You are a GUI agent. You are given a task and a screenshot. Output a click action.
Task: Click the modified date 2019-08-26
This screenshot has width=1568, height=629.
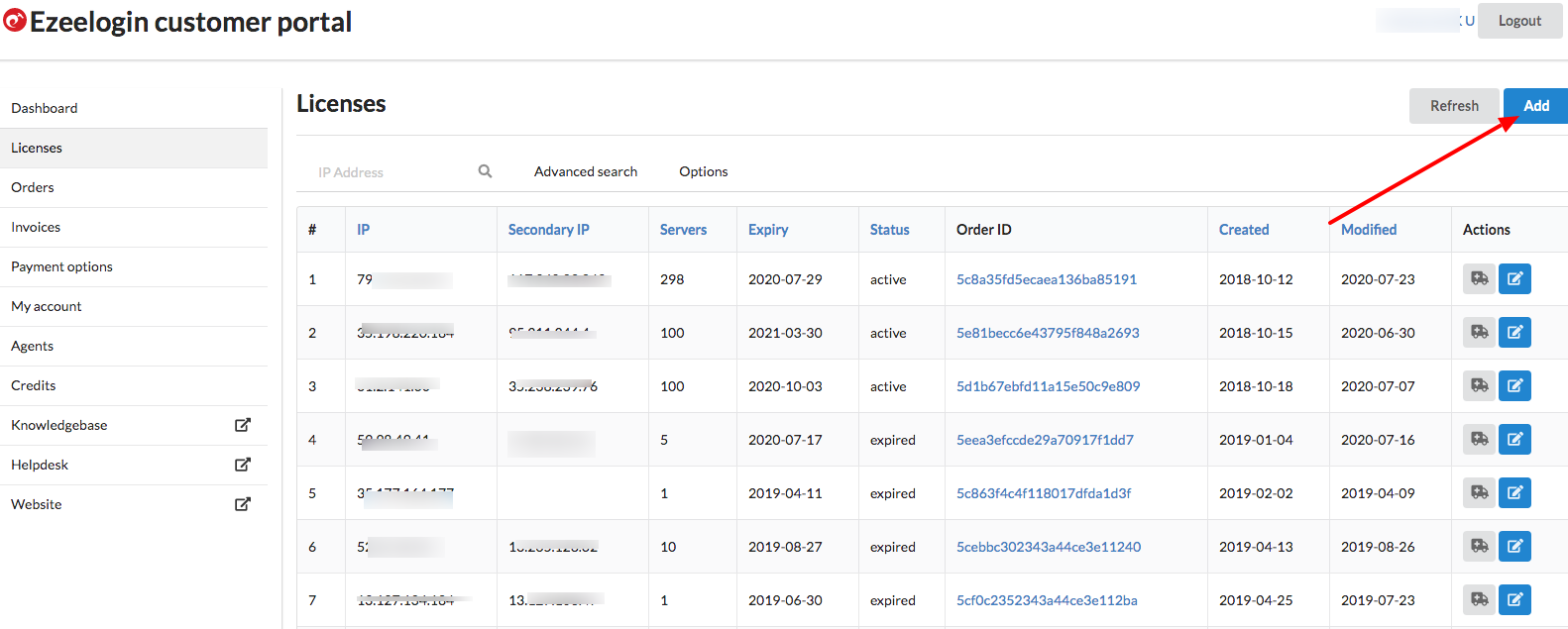point(1378,547)
